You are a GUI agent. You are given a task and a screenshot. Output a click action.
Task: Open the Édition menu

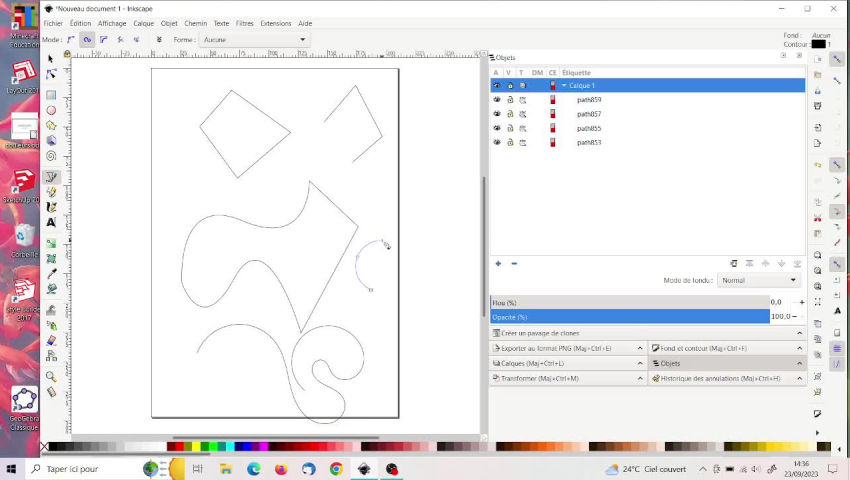click(x=80, y=23)
